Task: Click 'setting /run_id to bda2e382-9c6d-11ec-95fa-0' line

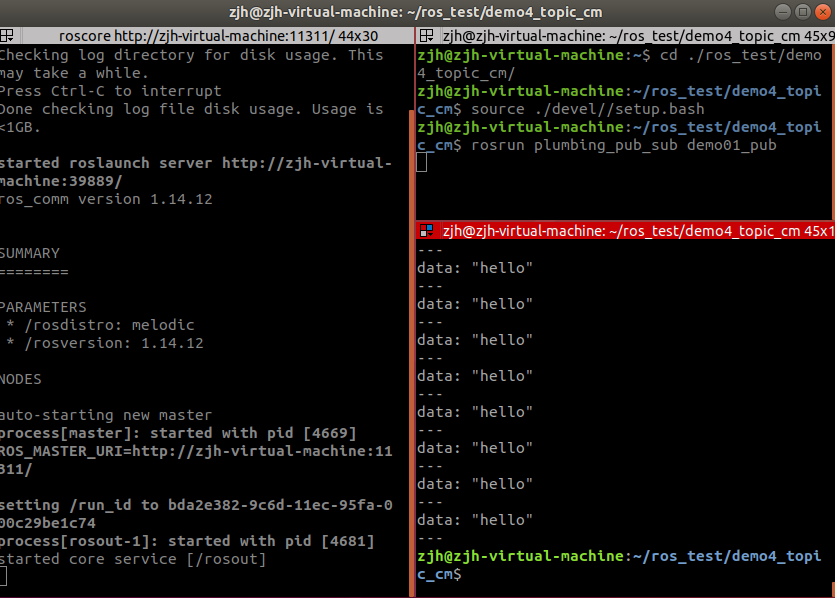Action: tap(196, 505)
